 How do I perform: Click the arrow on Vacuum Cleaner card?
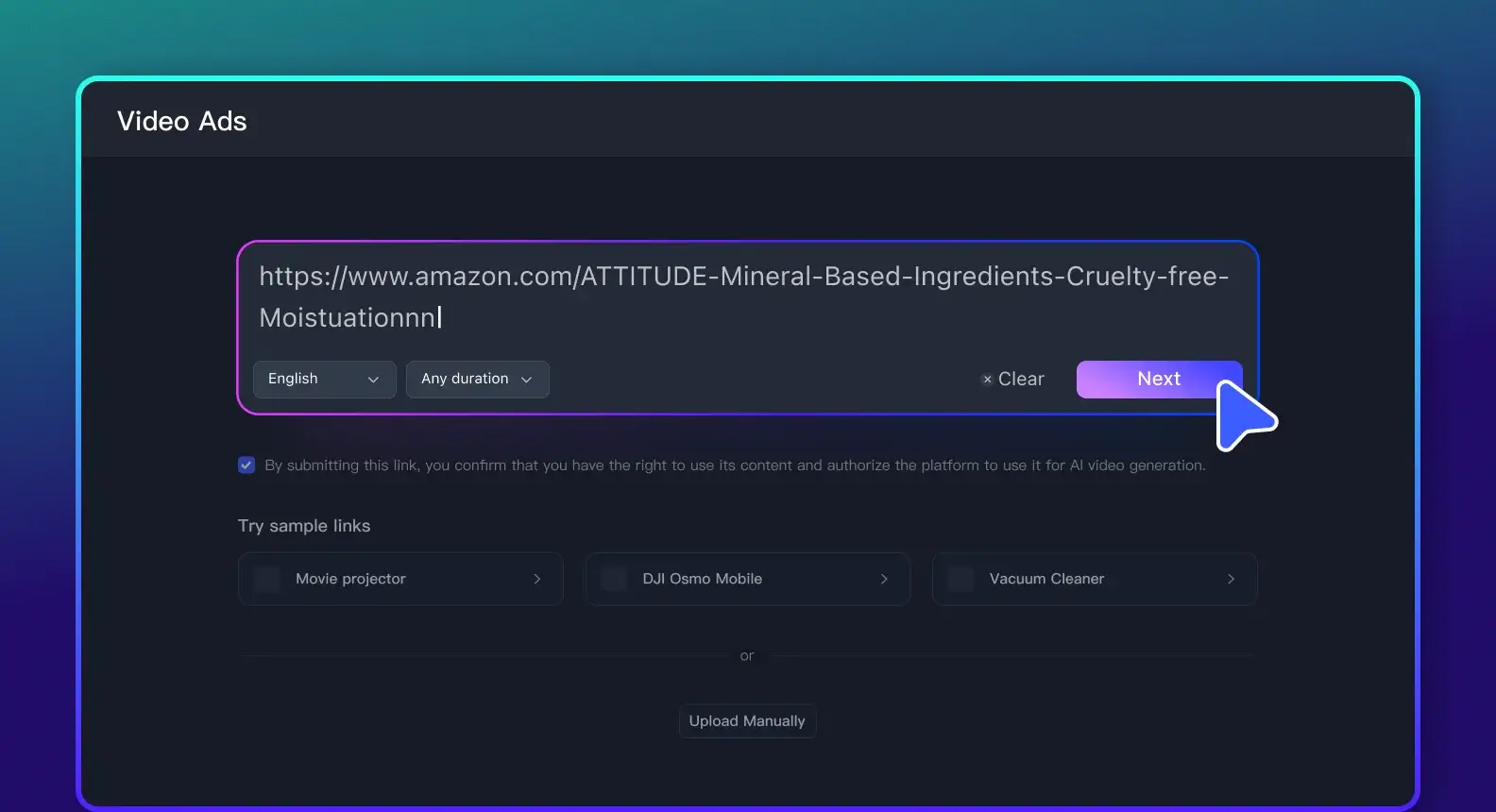(x=1231, y=579)
